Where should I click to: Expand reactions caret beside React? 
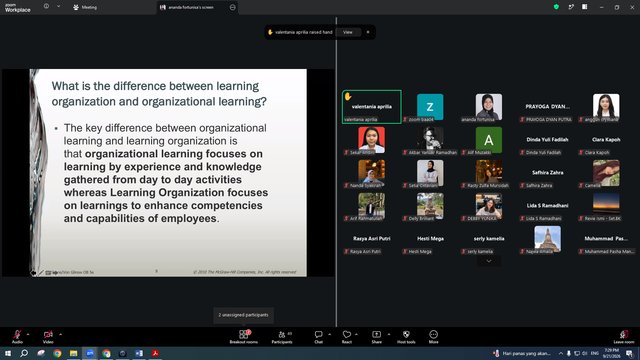coord(356,334)
